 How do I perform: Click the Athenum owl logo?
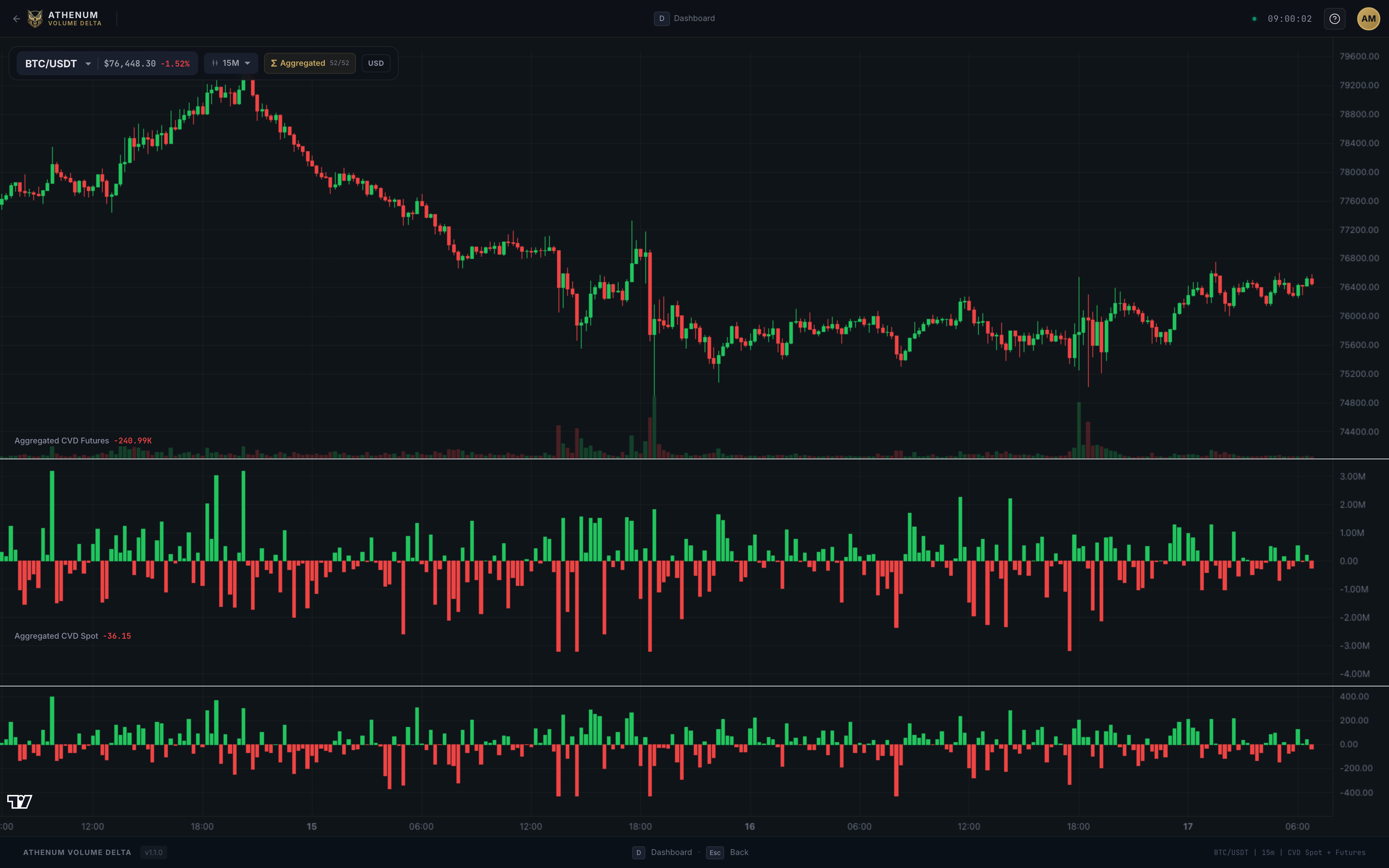pyautogui.click(x=35, y=19)
